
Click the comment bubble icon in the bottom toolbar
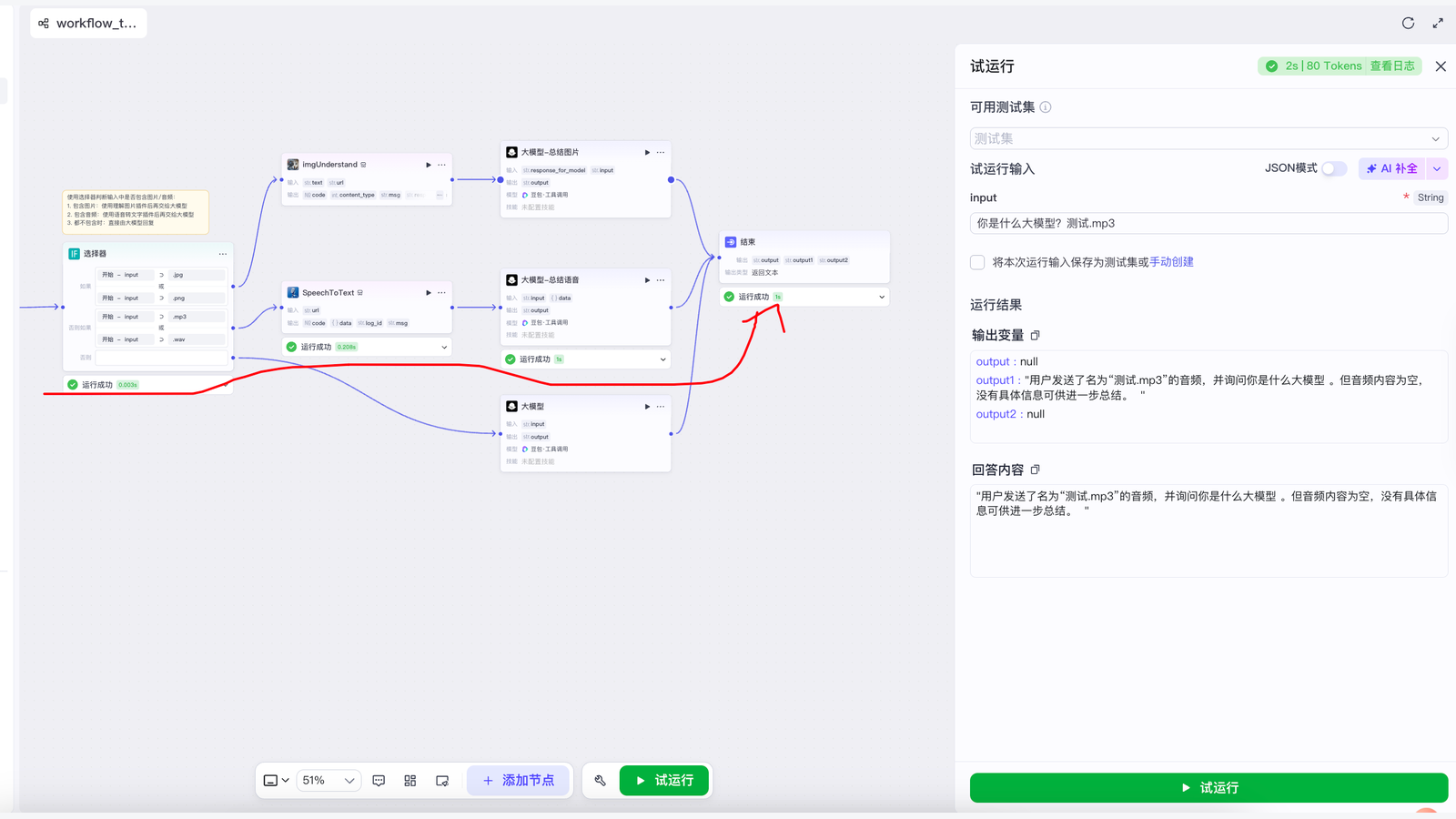point(379,781)
